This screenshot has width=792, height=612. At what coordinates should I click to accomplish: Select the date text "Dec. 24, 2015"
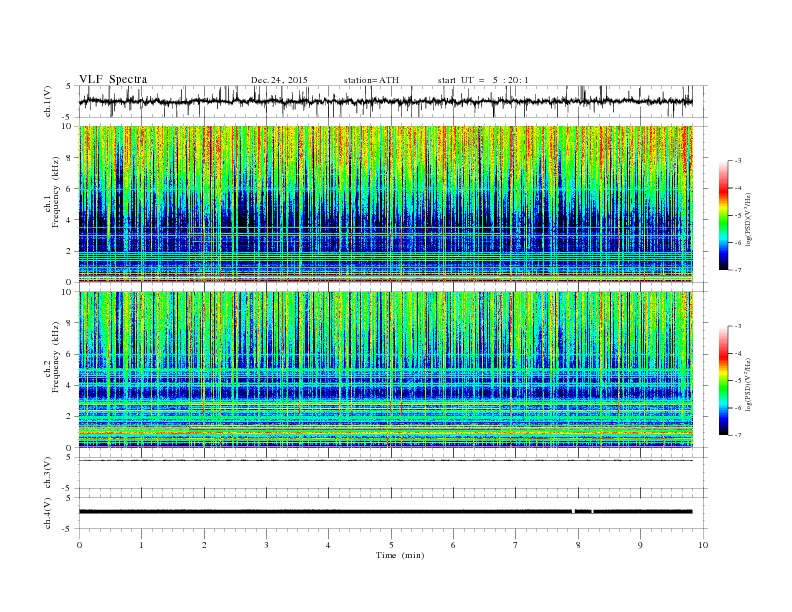(279, 80)
